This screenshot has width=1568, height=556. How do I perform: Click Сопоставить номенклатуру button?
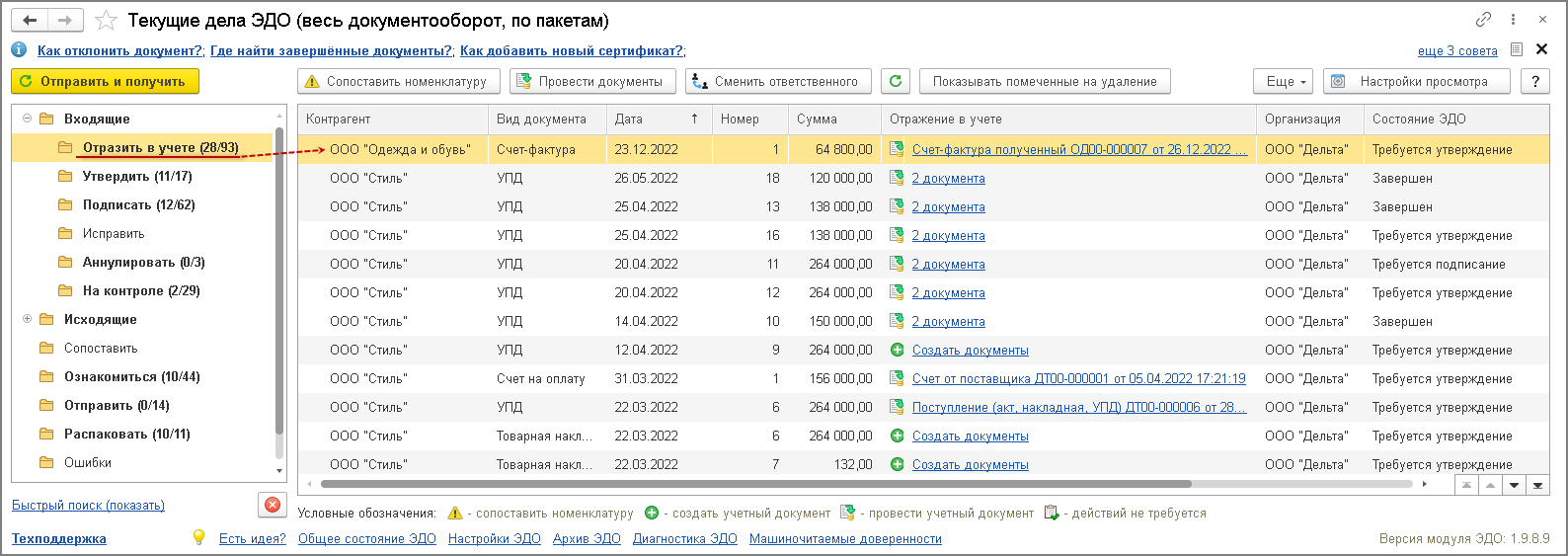tap(398, 82)
